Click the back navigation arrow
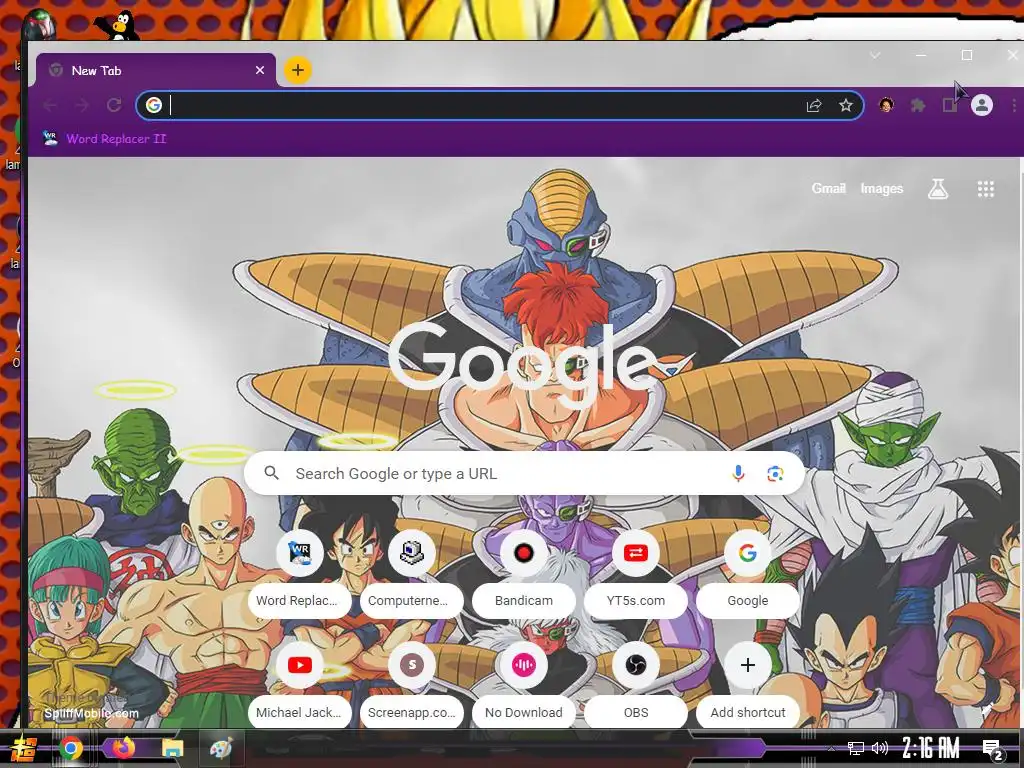 click(50, 105)
